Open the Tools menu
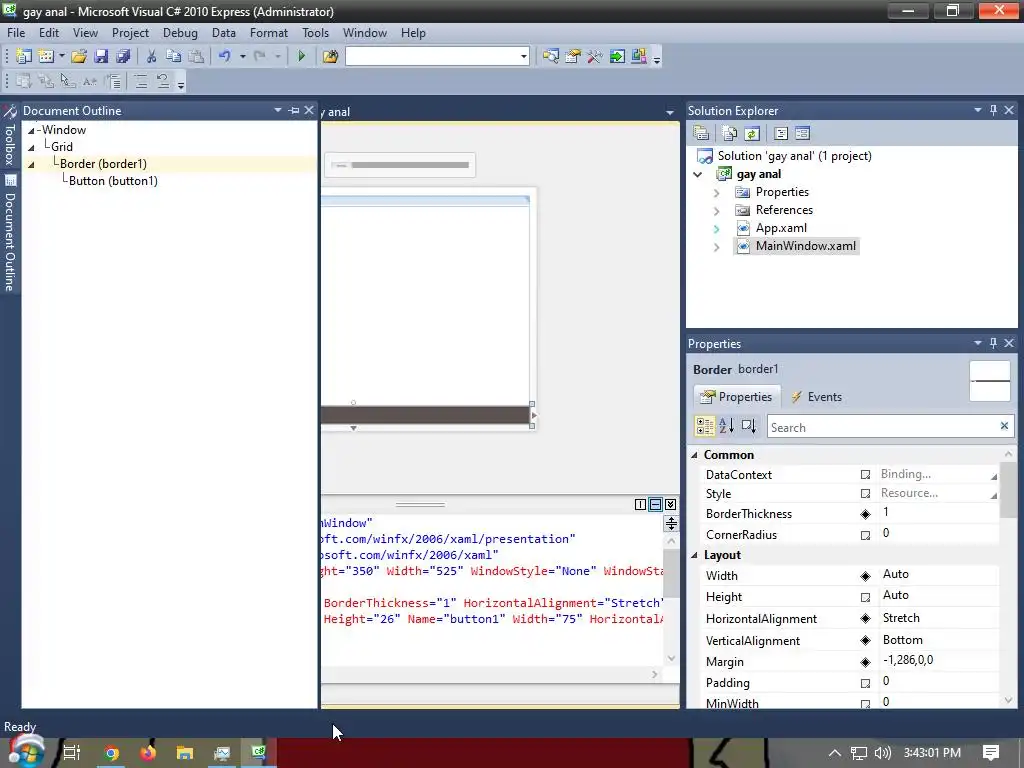Screen dimensions: 1024x768 (x=315, y=33)
